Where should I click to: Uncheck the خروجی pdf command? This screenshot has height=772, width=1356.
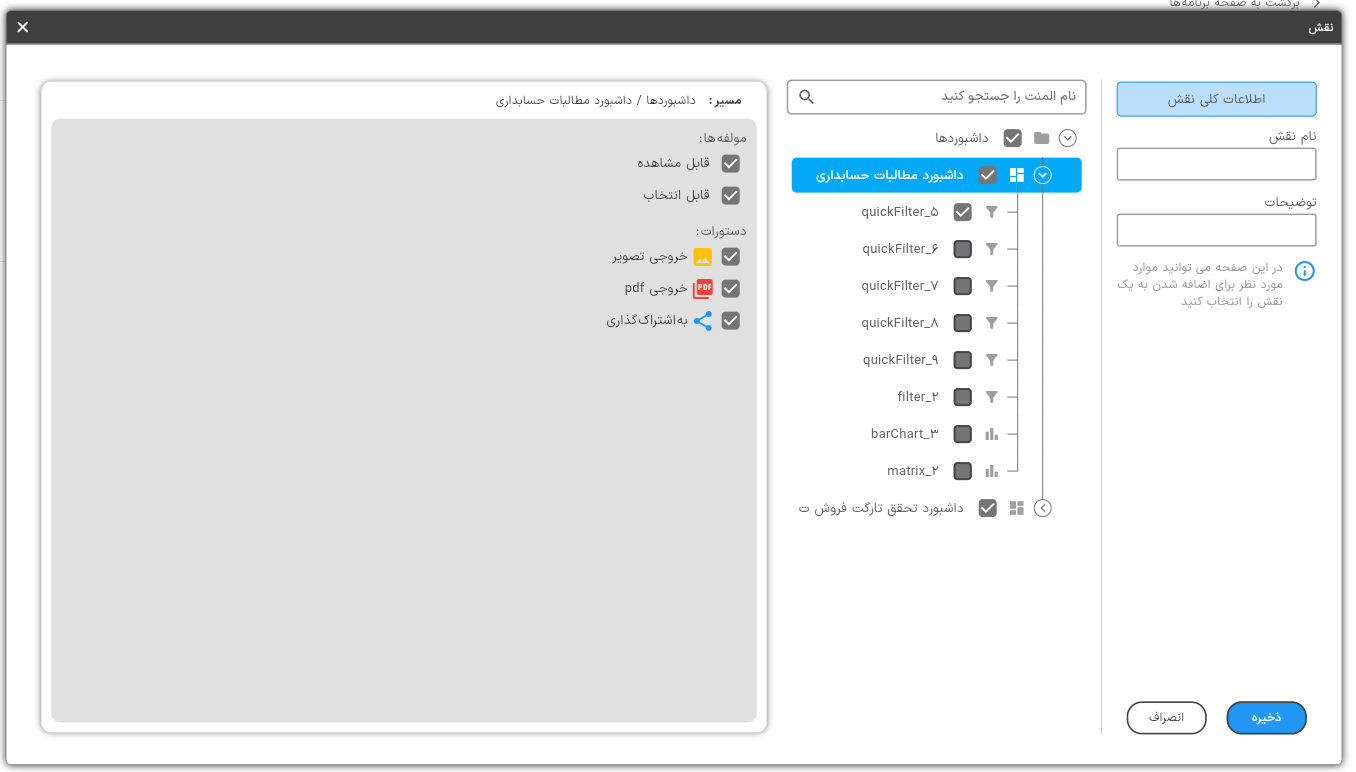point(731,289)
